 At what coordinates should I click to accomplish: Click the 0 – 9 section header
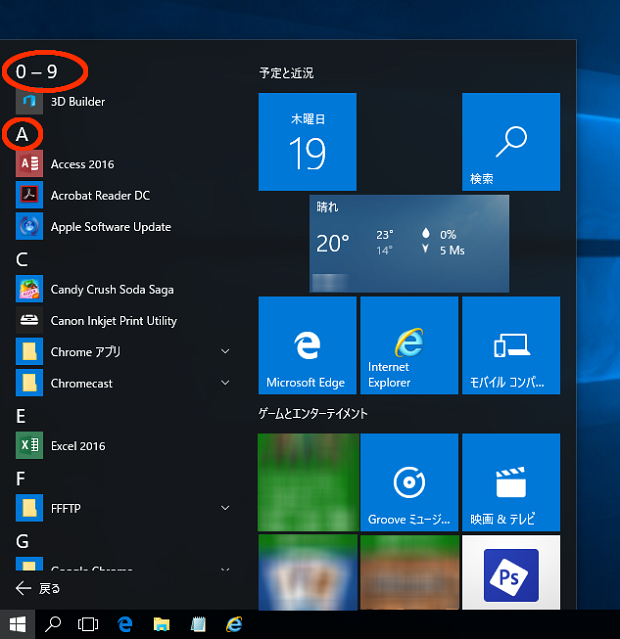click(37, 72)
